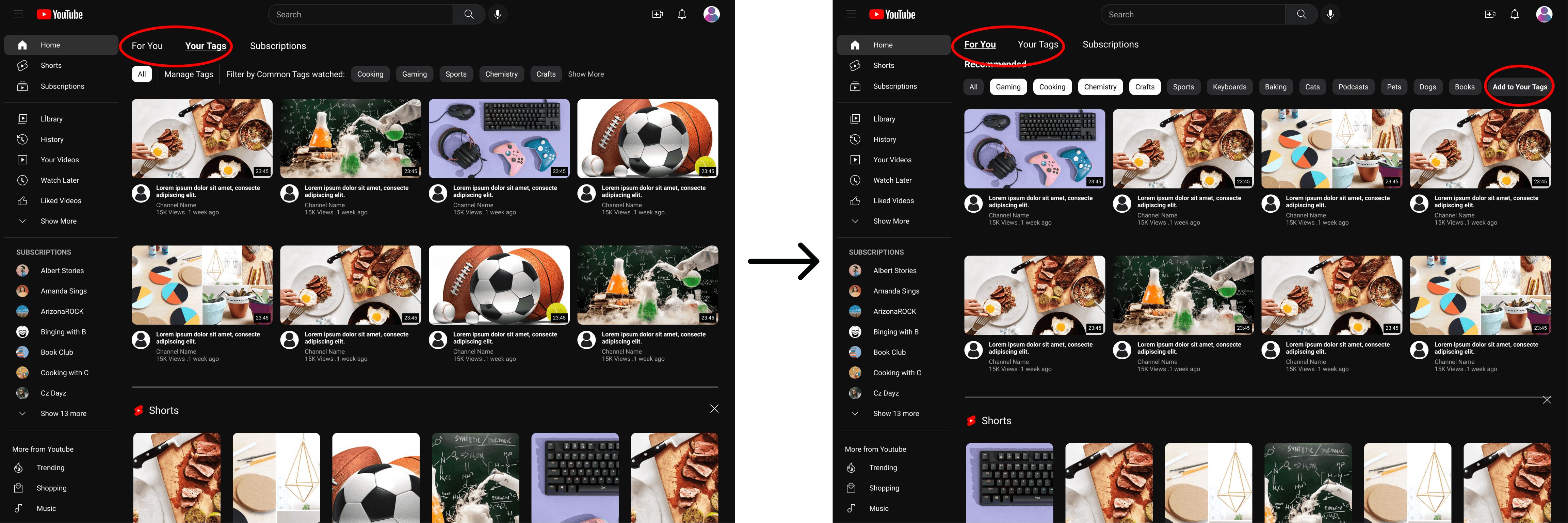Toggle the Podcasts filter chip
The image size is (1568, 523).
tap(1353, 87)
